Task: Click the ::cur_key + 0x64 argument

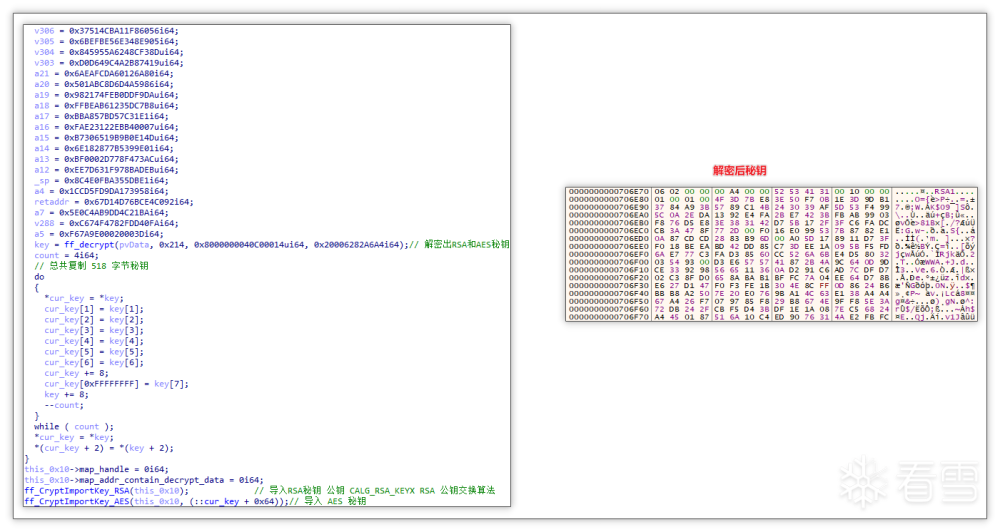Action: click(x=235, y=501)
